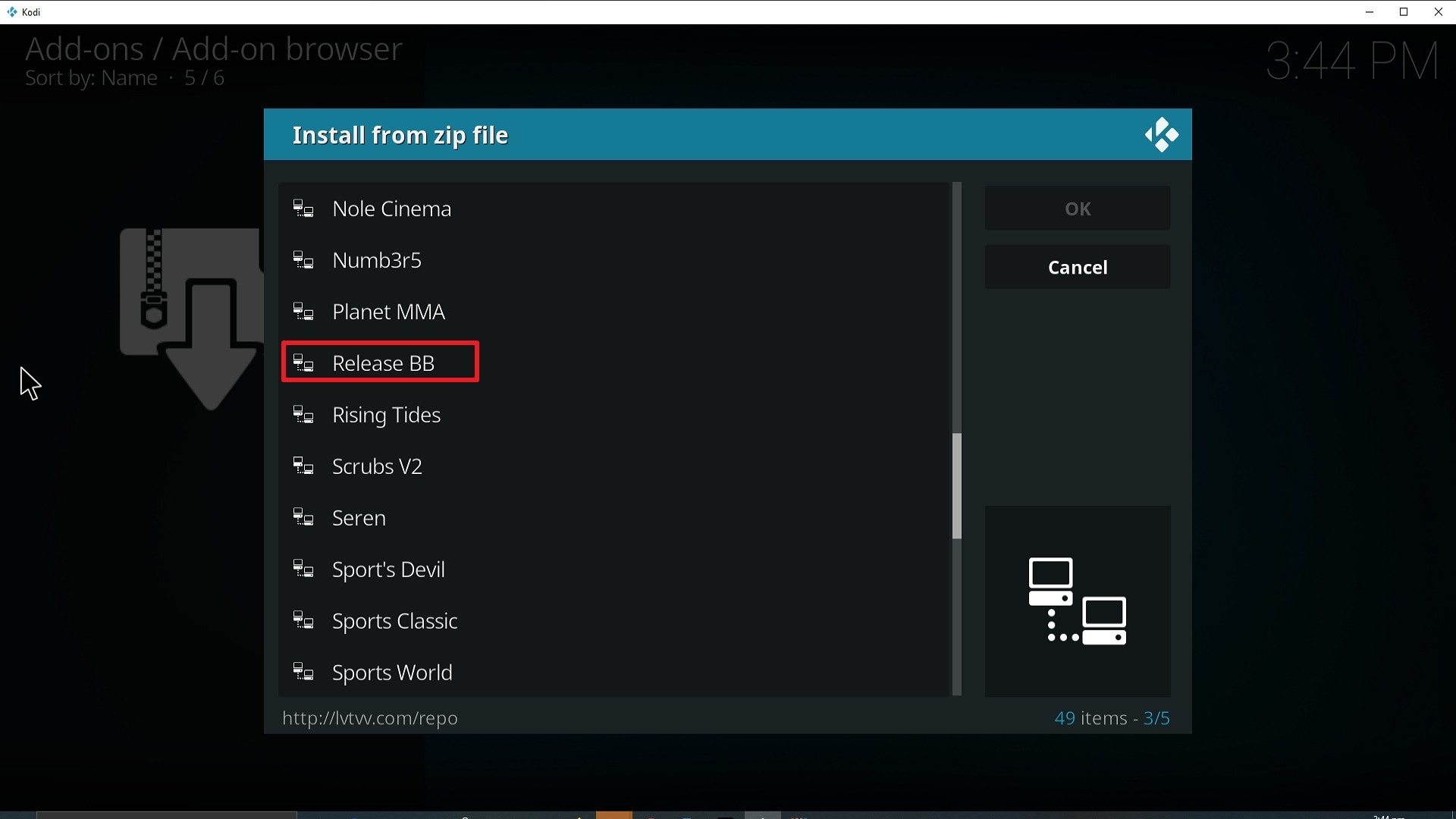The width and height of the screenshot is (1456, 819).
Task: Cancel the zip file dialog
Action: pos(1078,268)
